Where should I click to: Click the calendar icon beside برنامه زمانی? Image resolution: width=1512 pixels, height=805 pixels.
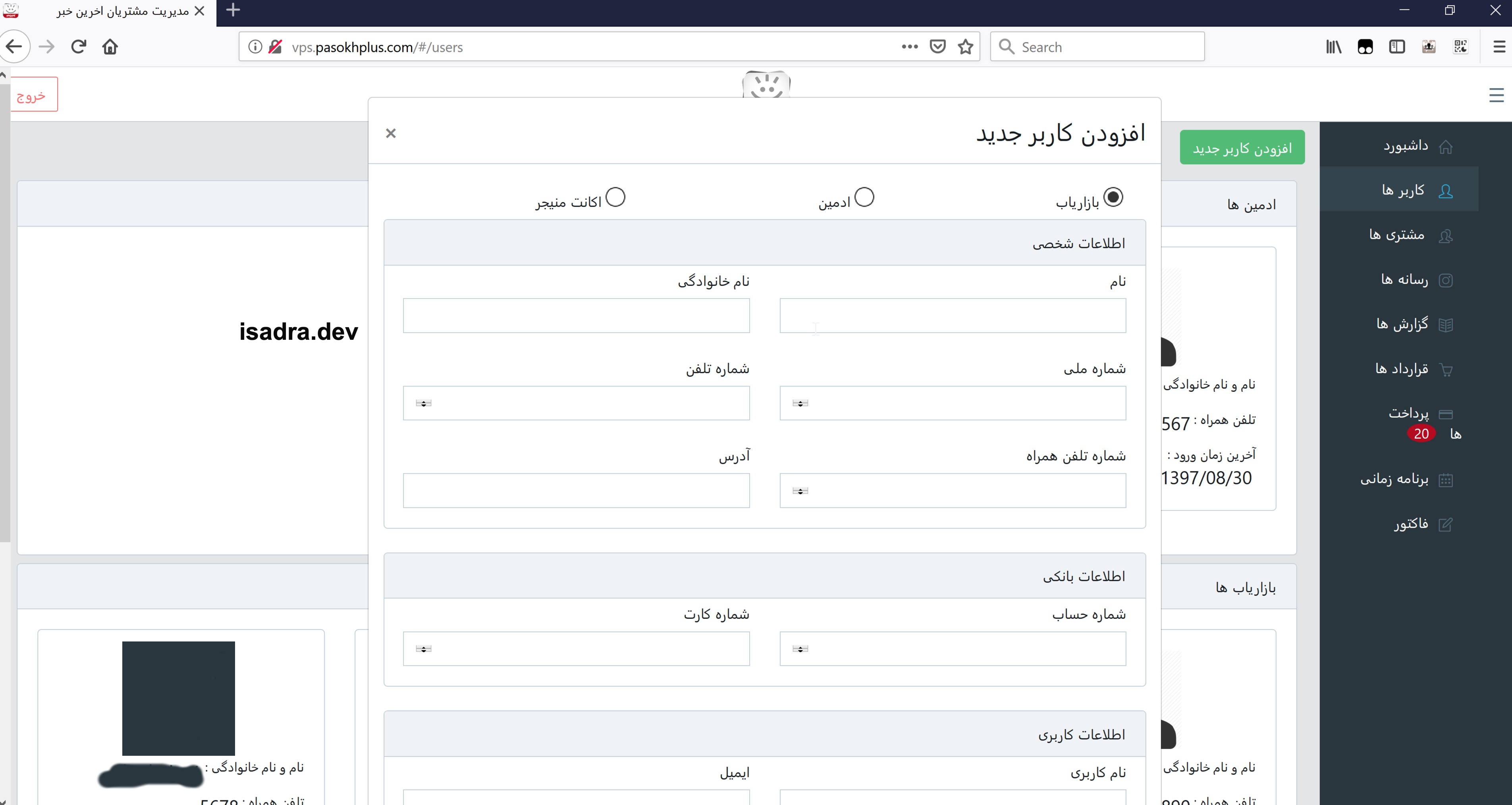click(x=1446, y=481)
